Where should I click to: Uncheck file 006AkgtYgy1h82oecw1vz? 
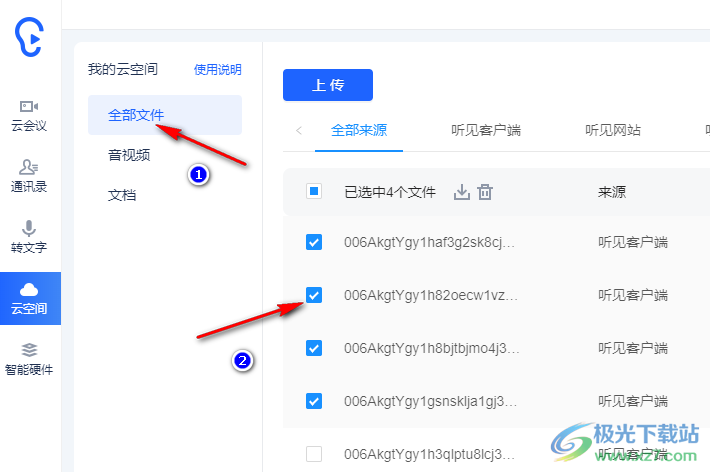[314, 295]
